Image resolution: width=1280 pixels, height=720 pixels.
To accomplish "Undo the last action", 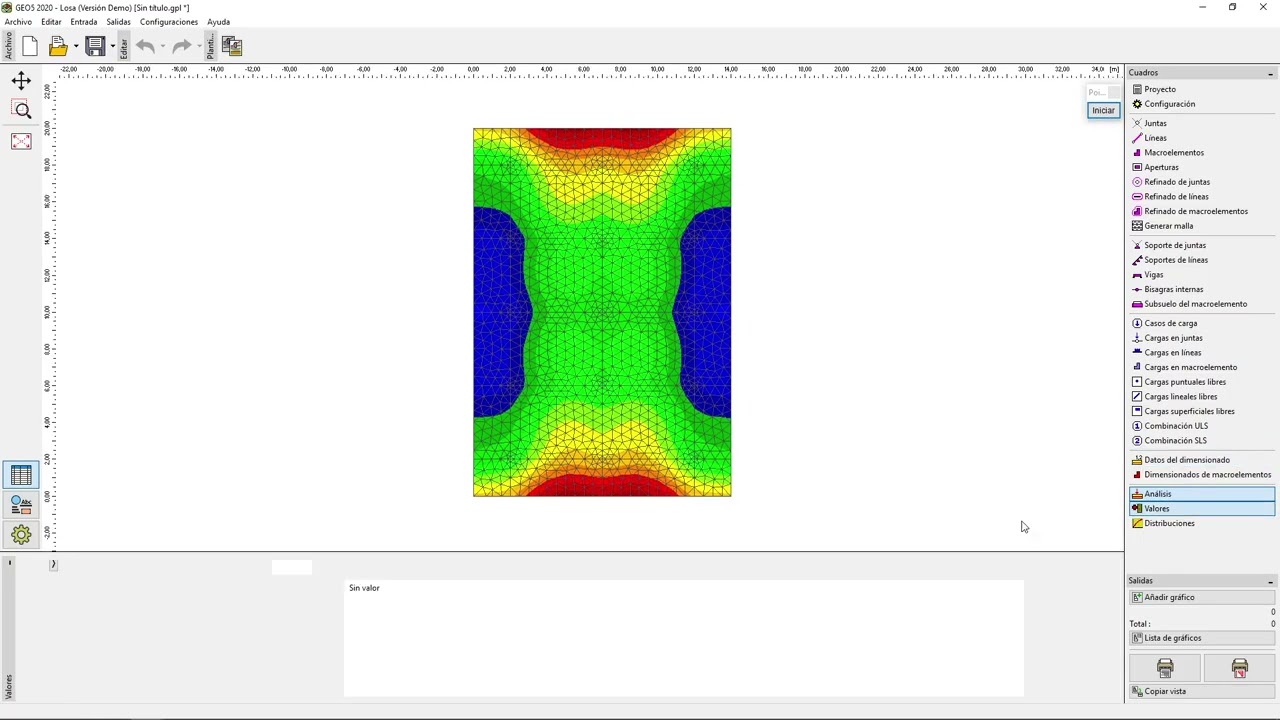I will [x=145, y=46].
